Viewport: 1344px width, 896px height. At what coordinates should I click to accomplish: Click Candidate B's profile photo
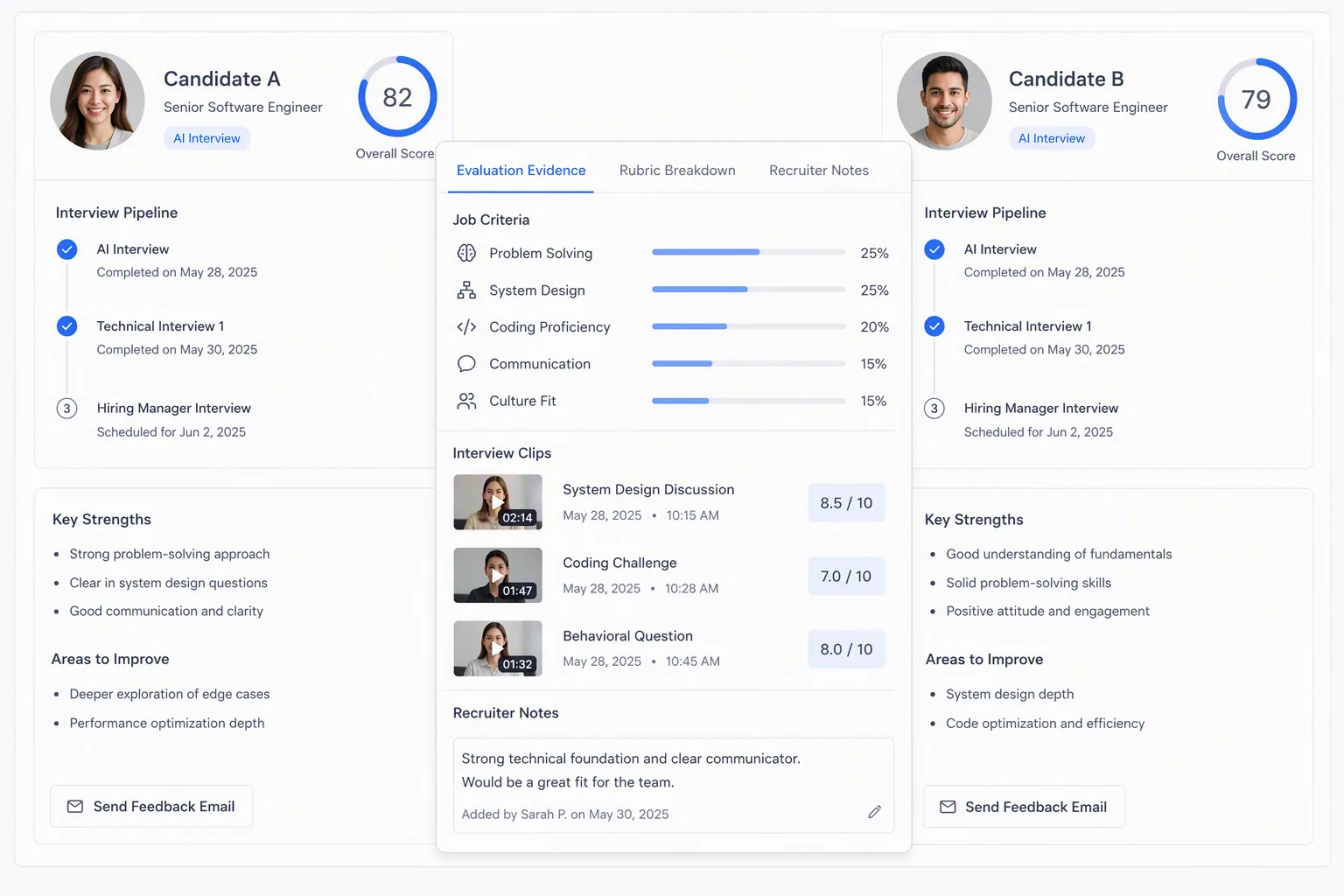(944, 101)
